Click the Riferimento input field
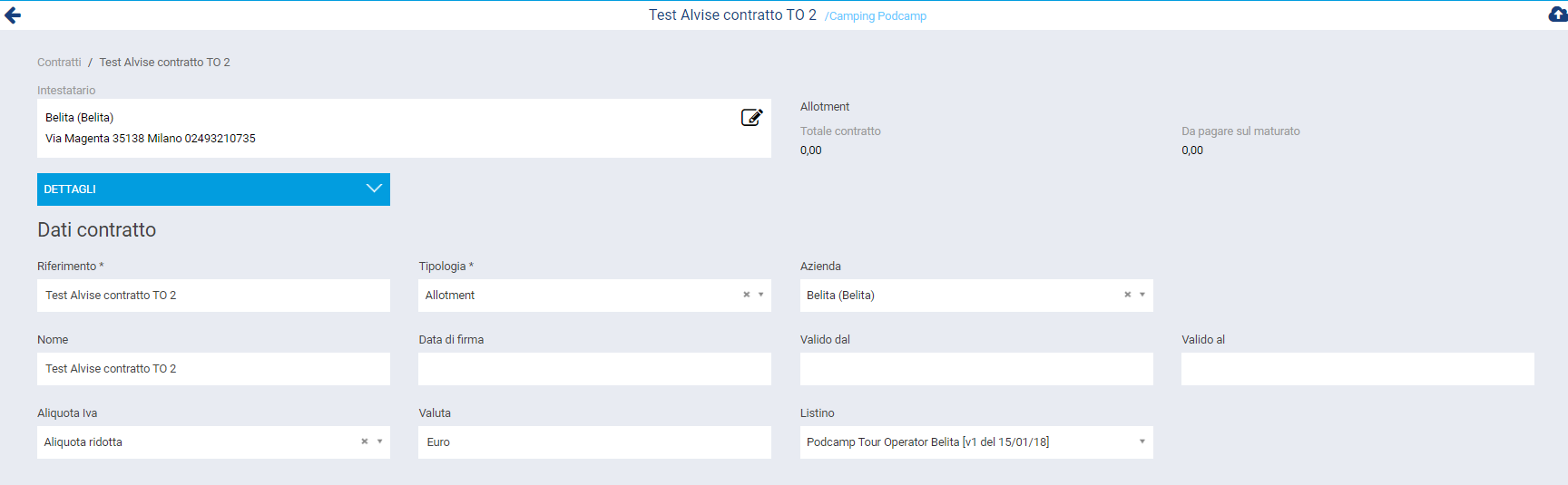The height and width of the screenshot is (485, 1568). pos(213,296)
